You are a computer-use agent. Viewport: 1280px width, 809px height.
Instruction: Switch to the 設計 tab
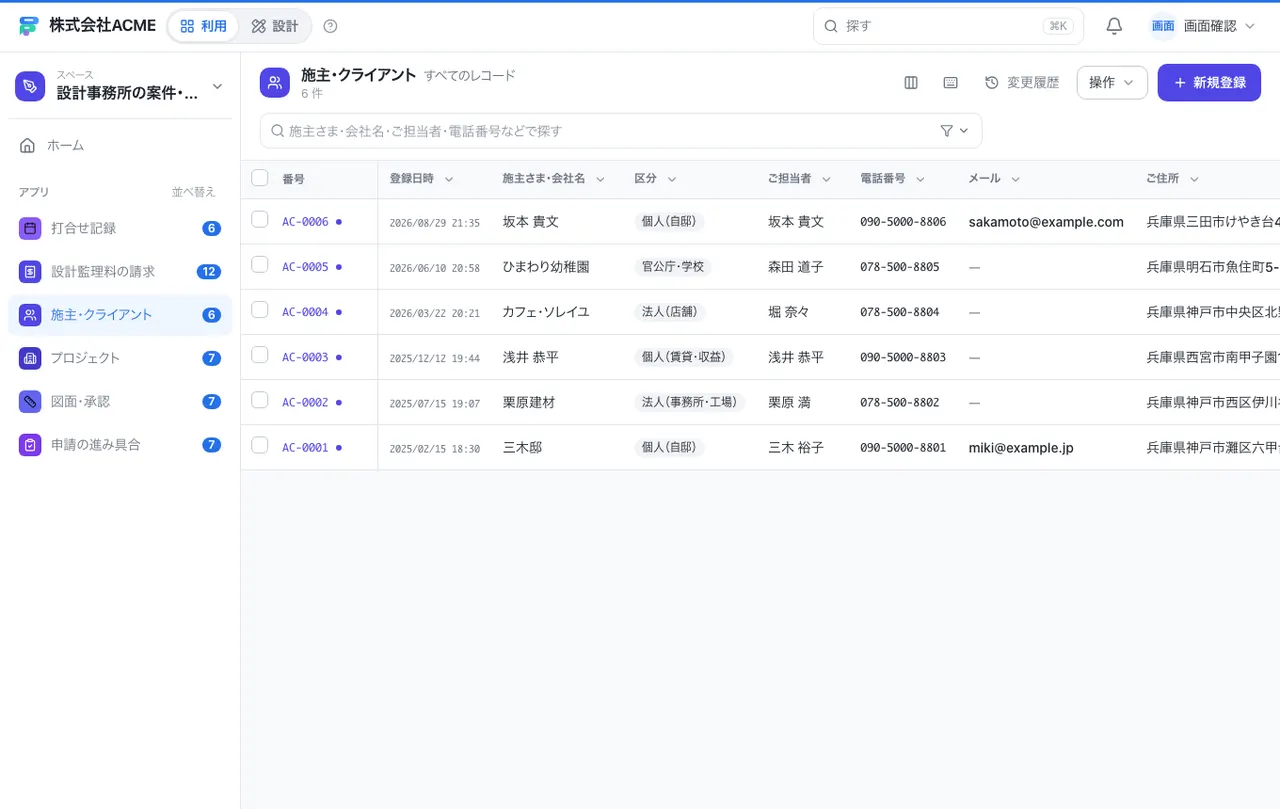click(x=275, y=26)
